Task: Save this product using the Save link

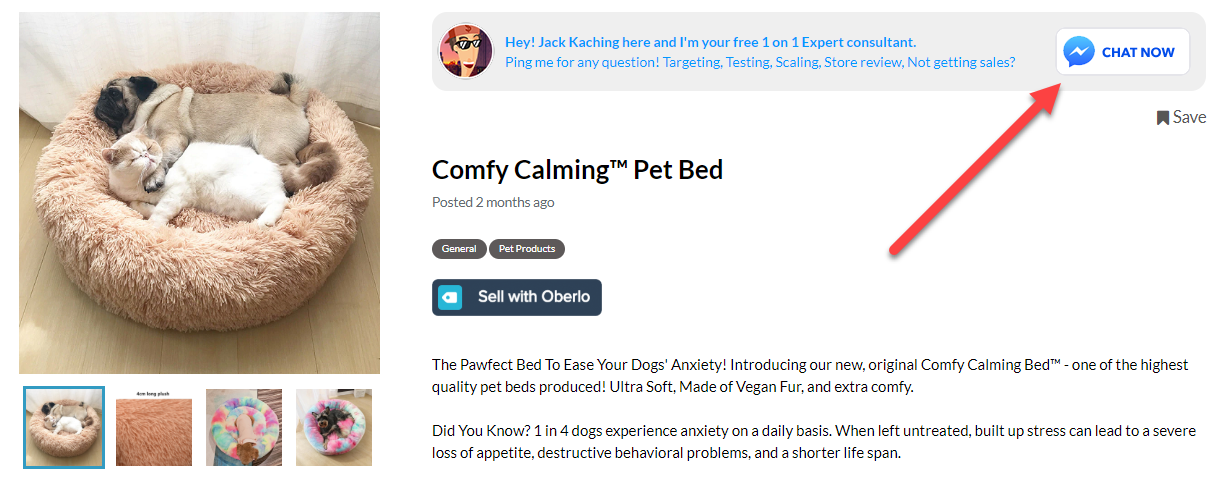Action: (x=1181, y=117)
